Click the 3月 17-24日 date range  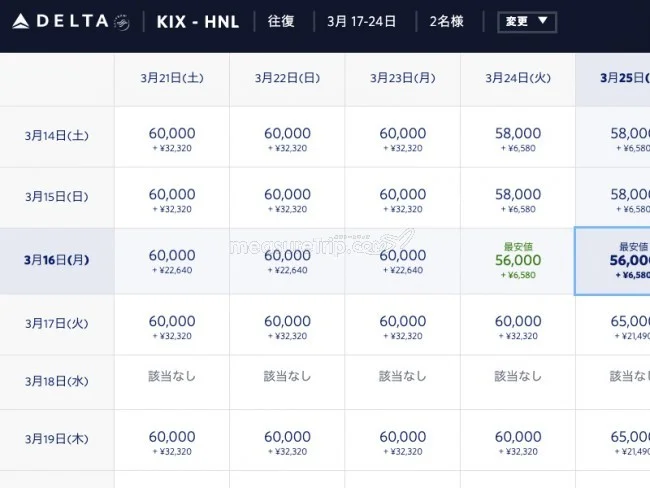(x=363, y=21)
